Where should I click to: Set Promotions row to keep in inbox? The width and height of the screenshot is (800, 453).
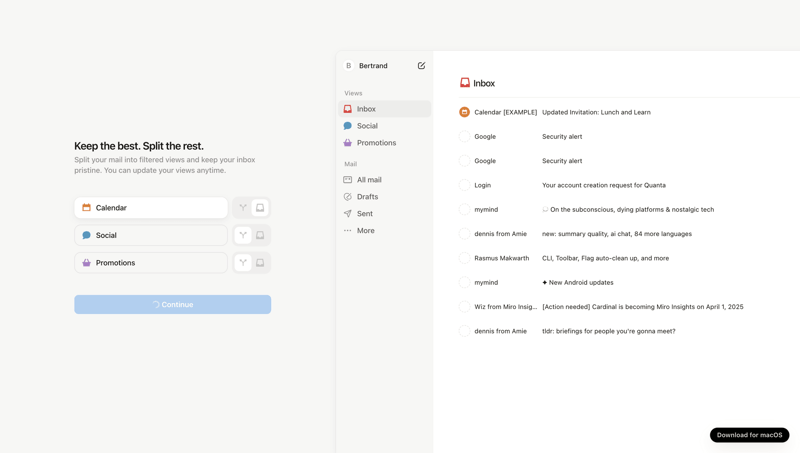(260, 263)
